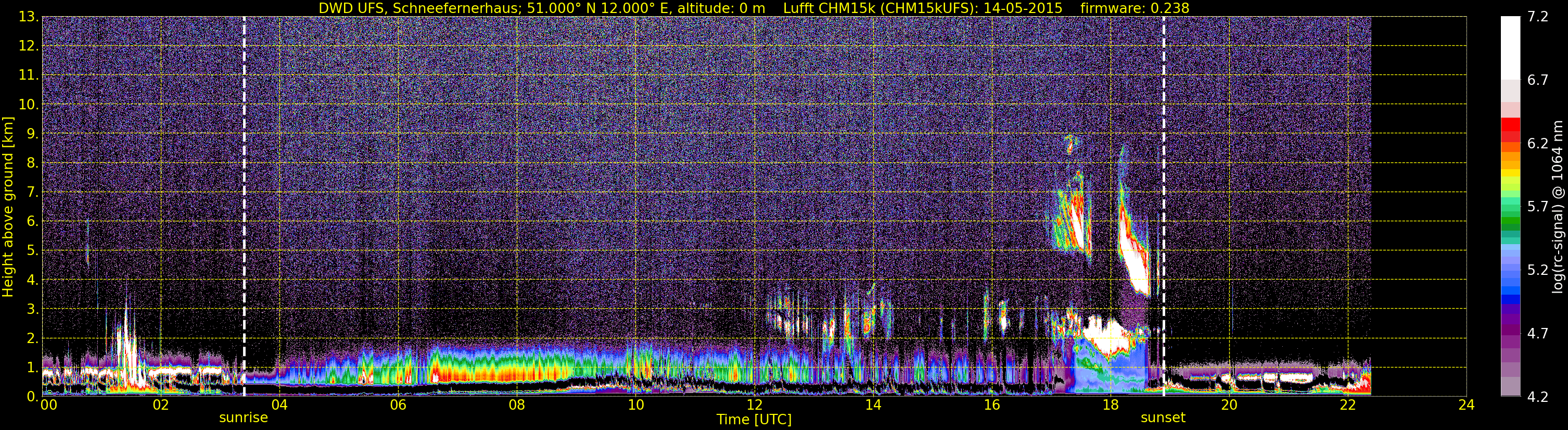
Task: Click the "3." height axis tick label
Action: tap(32, 309)
